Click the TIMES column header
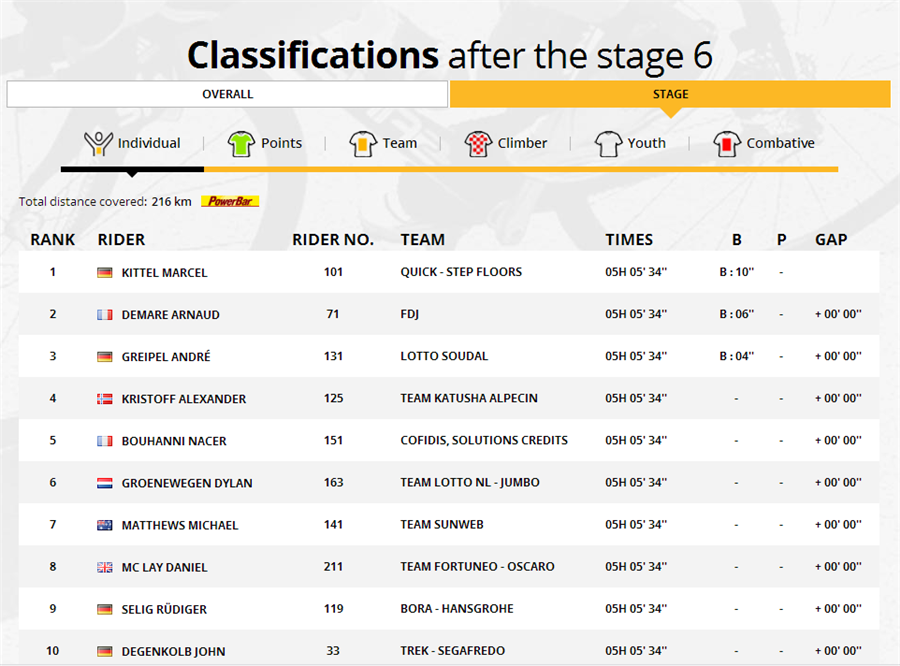 629,239
